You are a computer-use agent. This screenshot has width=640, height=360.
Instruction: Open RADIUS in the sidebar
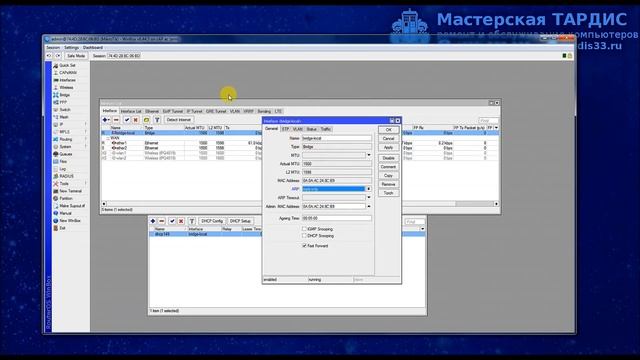[x=67, y=176]
